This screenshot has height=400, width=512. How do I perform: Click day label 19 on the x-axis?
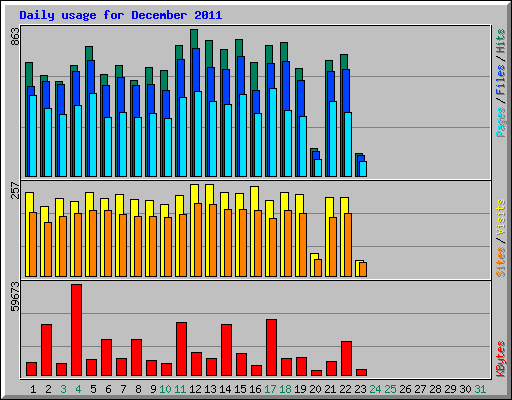pyautogui.click(x=300, y=389)
